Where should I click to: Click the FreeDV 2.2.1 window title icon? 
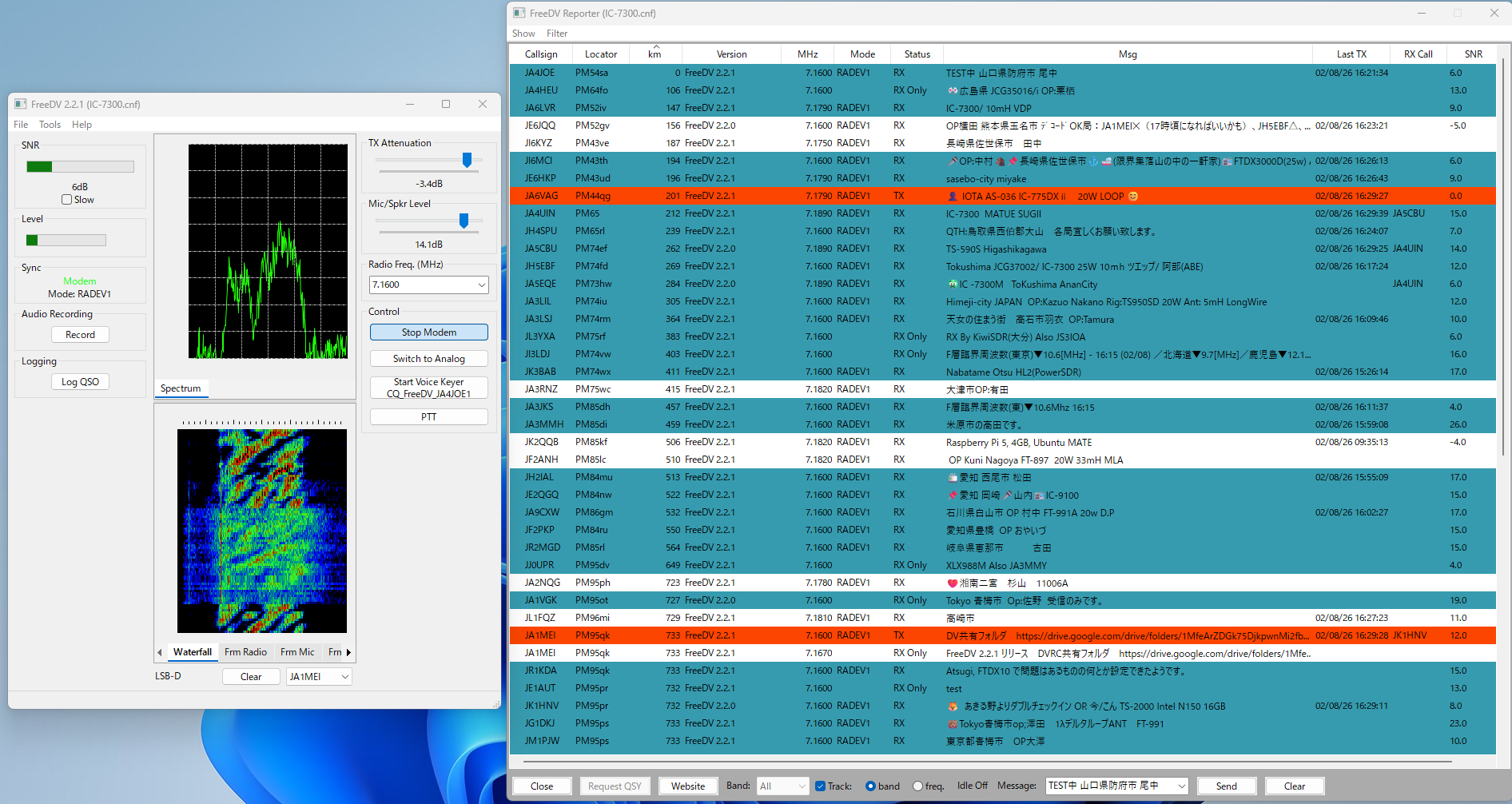(21, 104)
